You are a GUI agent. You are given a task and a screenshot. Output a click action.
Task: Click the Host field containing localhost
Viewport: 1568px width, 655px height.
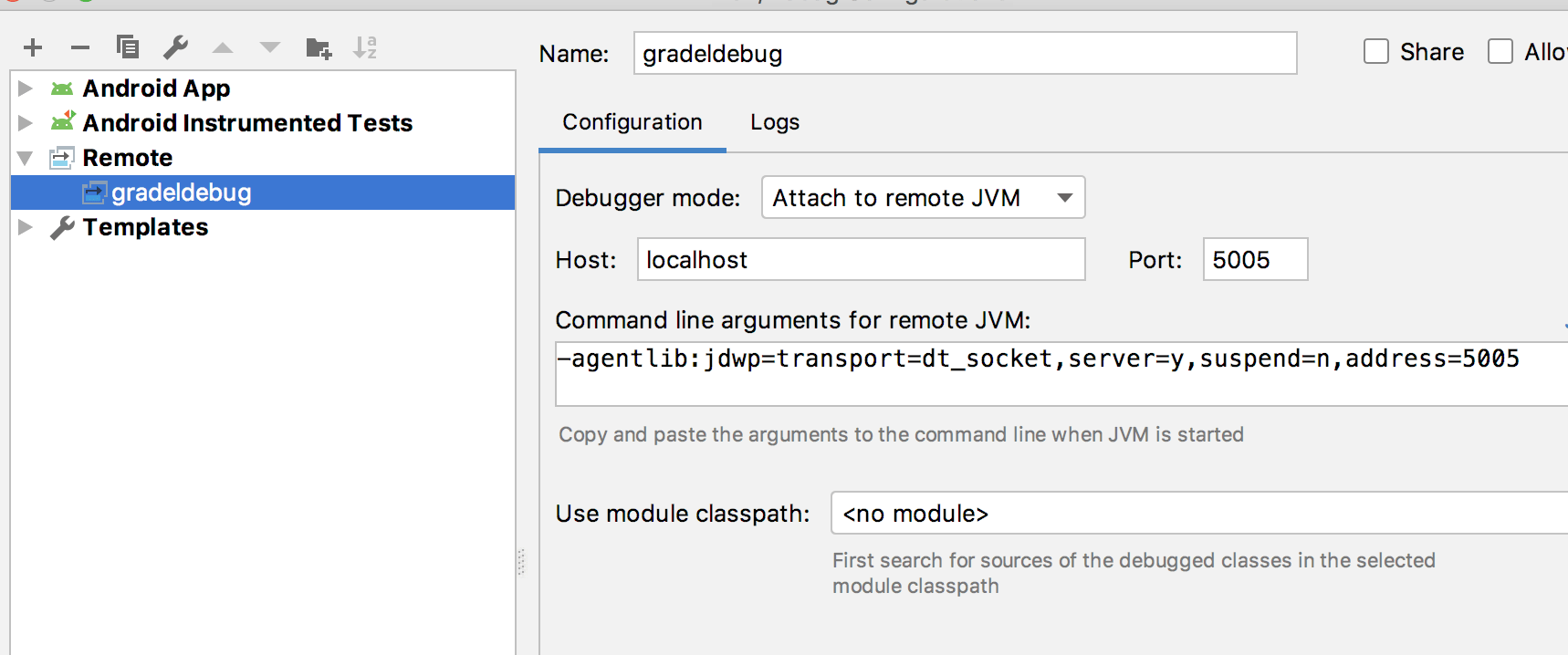pos(862,259)
